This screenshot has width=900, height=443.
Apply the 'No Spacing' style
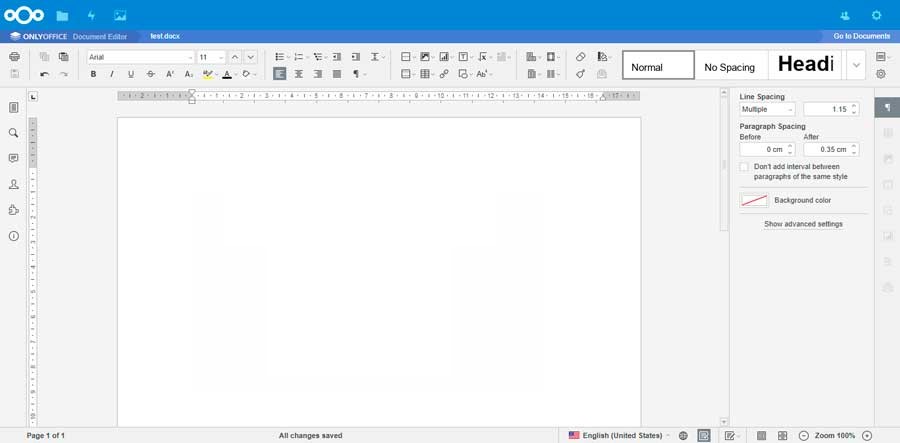(729, 67)
